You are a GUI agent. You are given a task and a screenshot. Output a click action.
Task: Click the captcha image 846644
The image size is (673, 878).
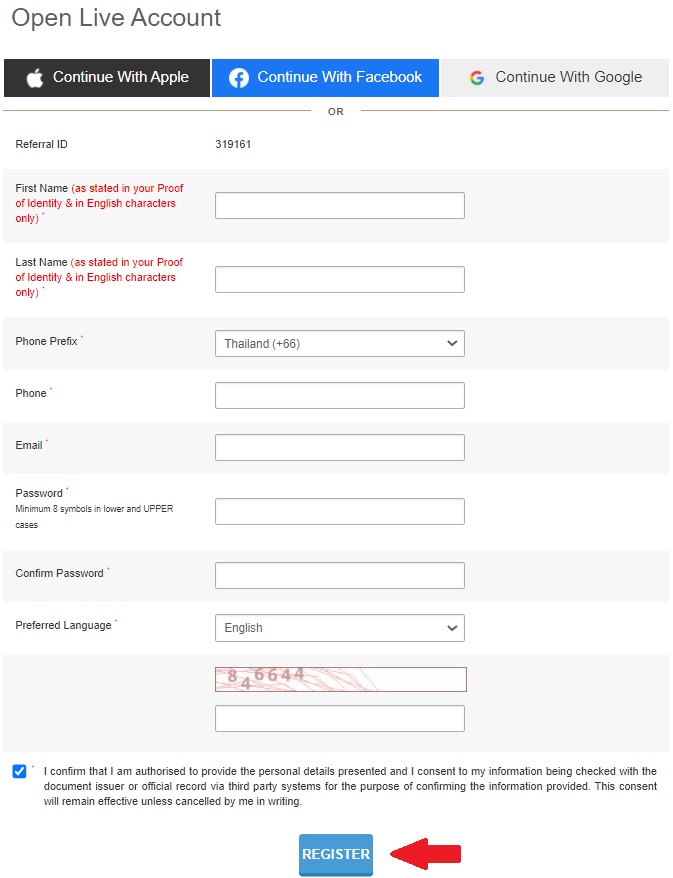click(340, 679)
